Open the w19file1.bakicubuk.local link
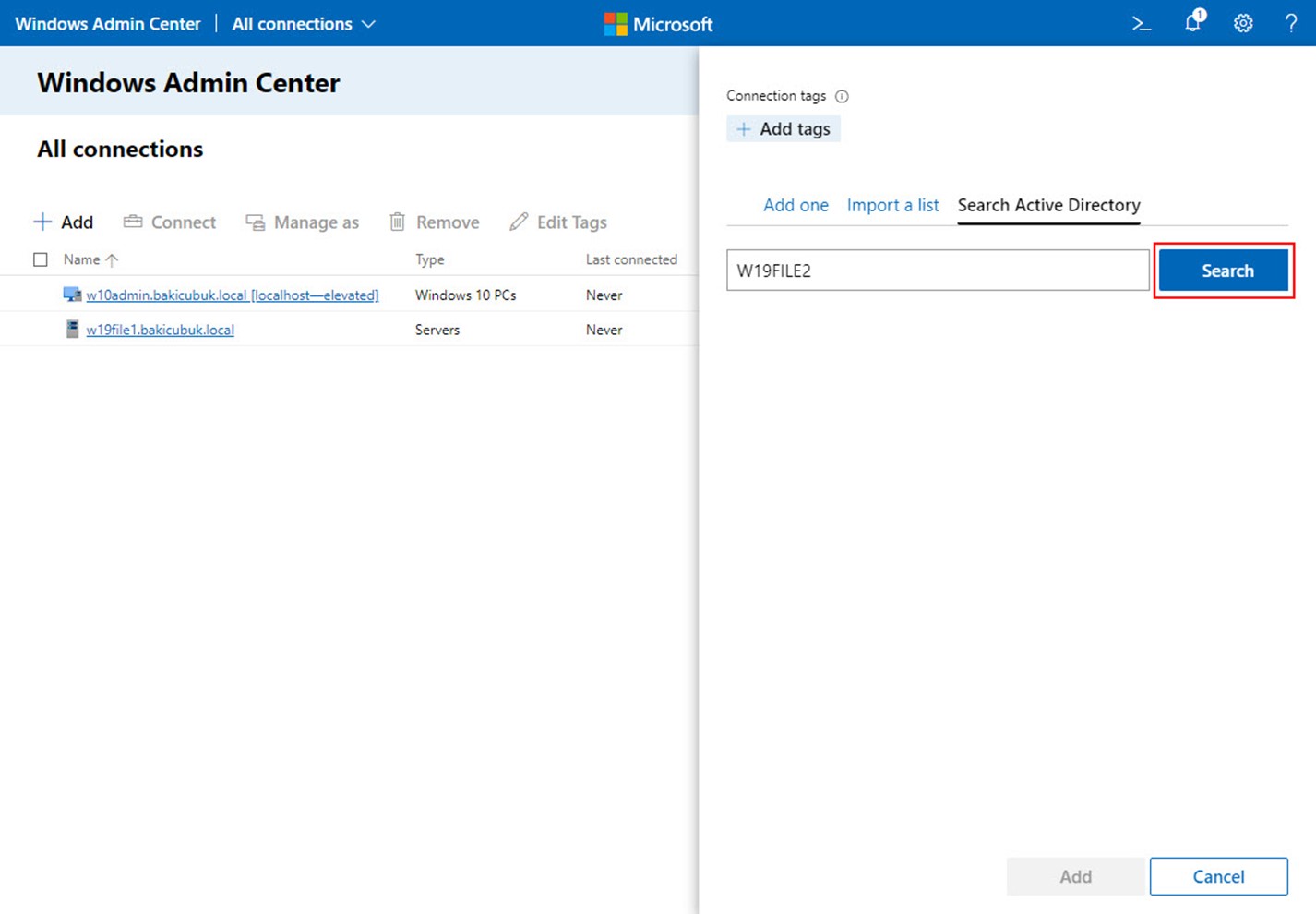This screenshot has height=914, width=1316. pos(160,330)
